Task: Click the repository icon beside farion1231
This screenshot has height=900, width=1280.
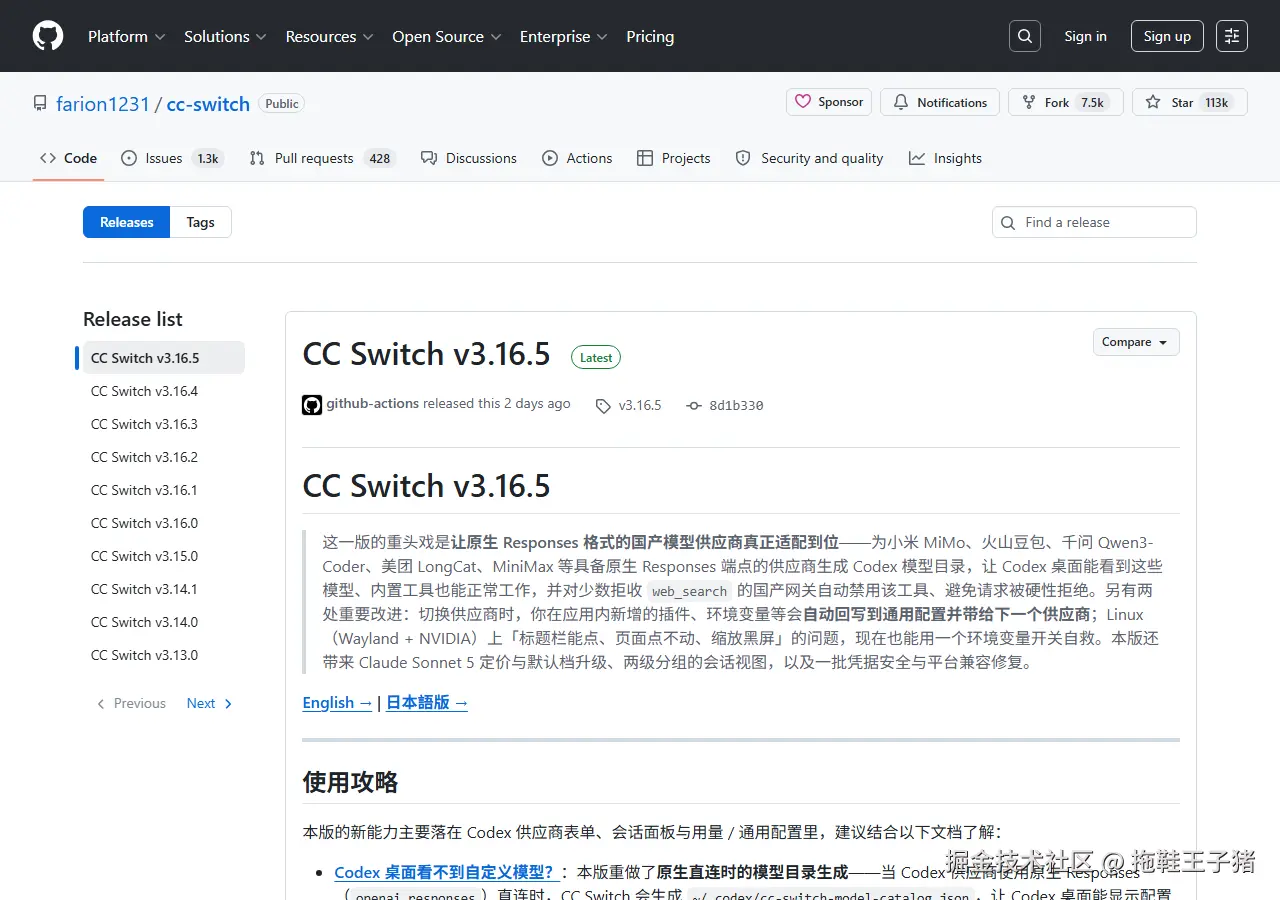Action: click(40, 104)
